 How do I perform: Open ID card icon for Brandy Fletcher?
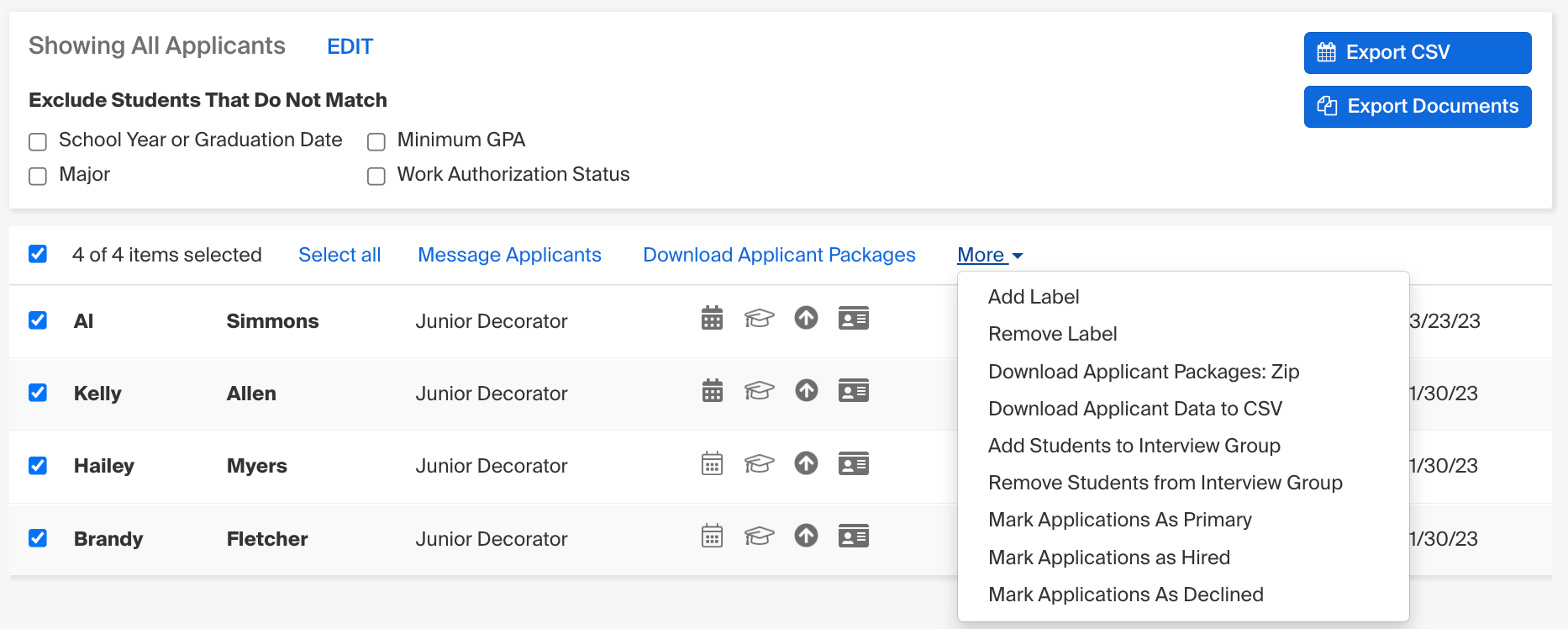tap(853, 536)
